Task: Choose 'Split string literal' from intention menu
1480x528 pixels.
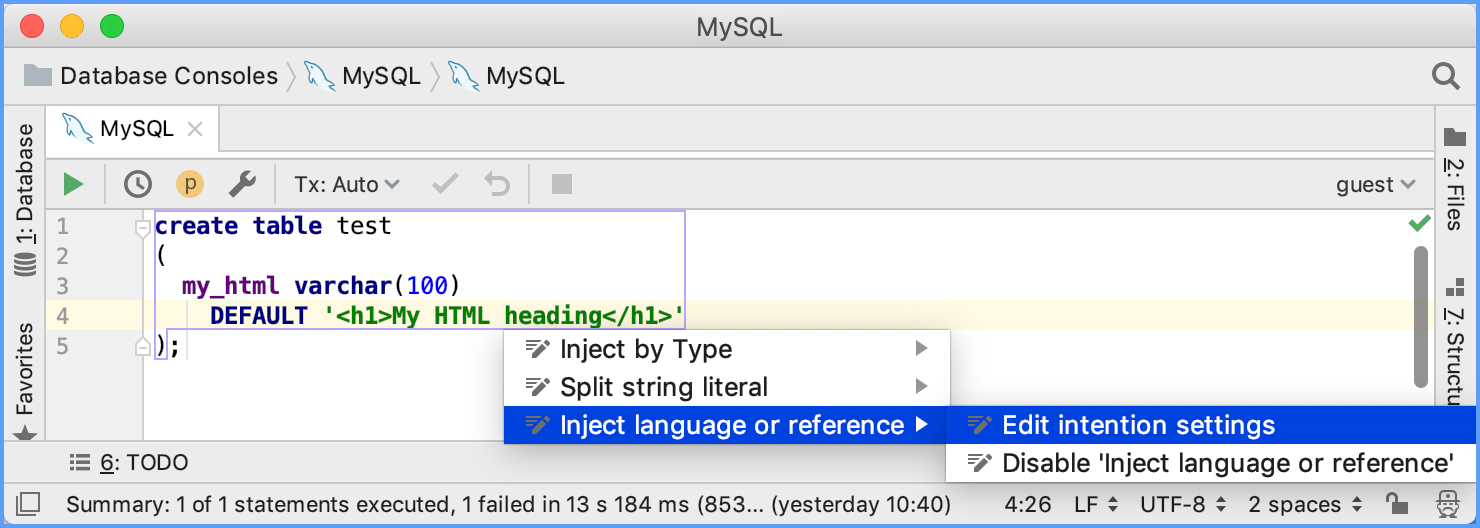Action: 664,387
